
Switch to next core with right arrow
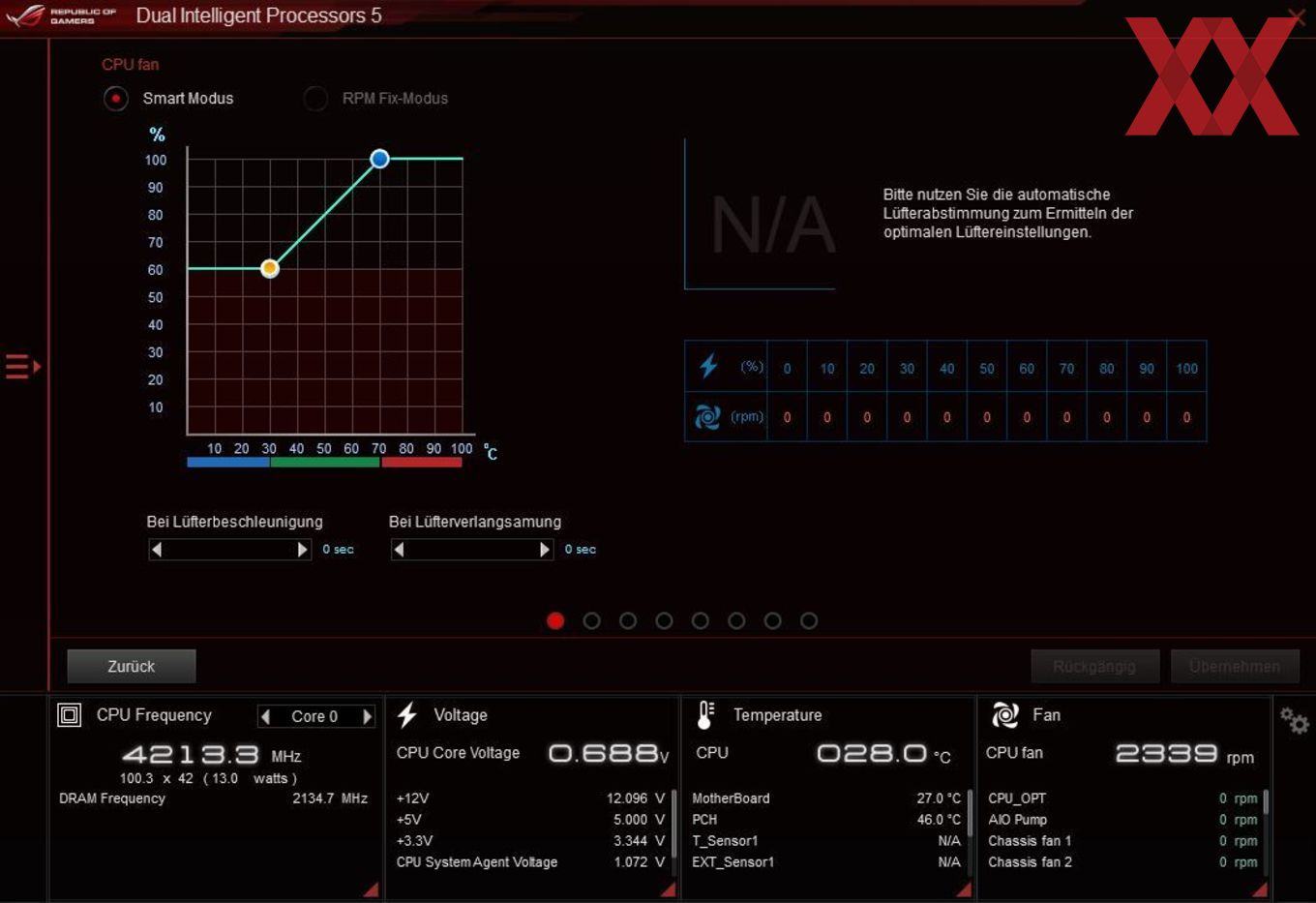click(367, 716)
